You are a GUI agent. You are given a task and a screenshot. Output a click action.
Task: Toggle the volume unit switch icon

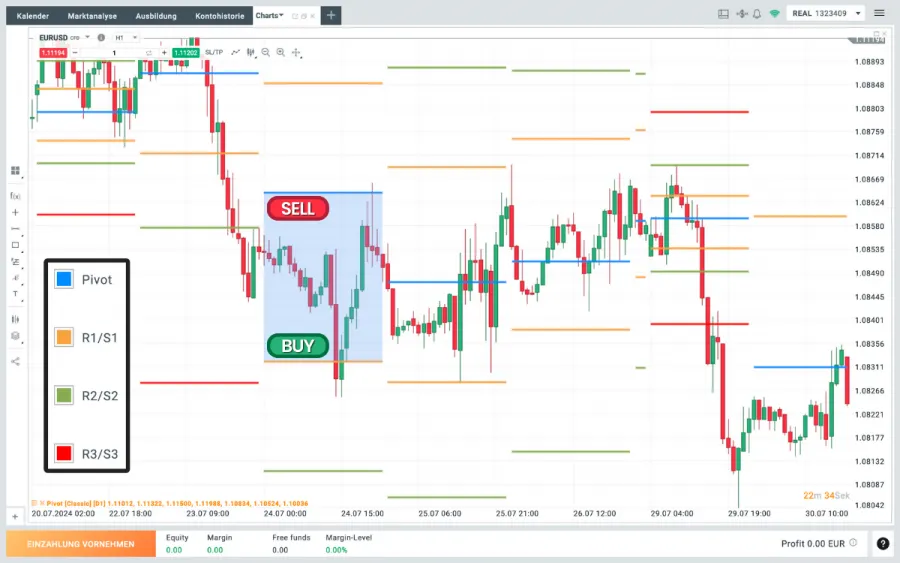(x=149, y=53)
